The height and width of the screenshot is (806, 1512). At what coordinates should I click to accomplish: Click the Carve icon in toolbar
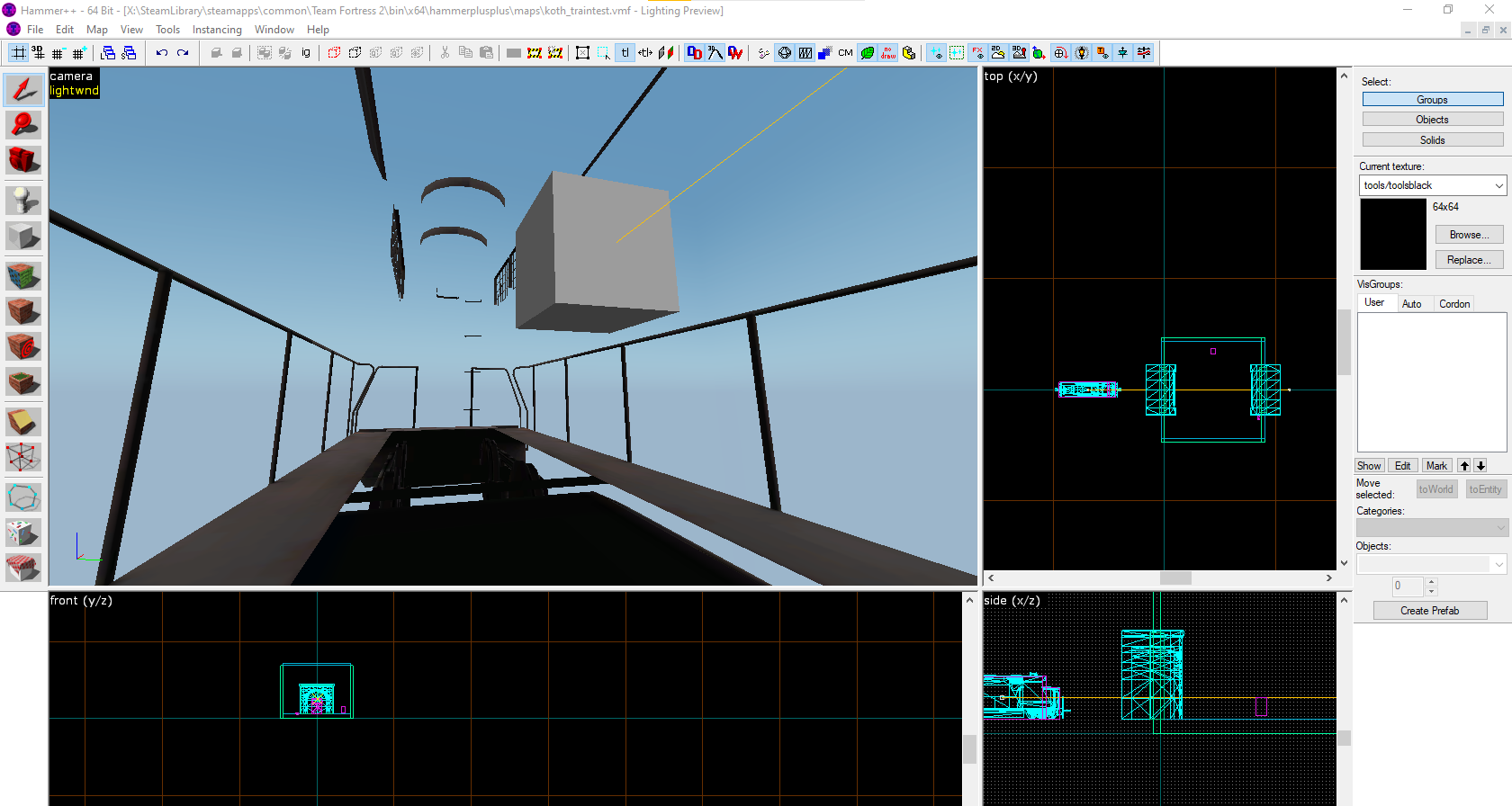216,53
